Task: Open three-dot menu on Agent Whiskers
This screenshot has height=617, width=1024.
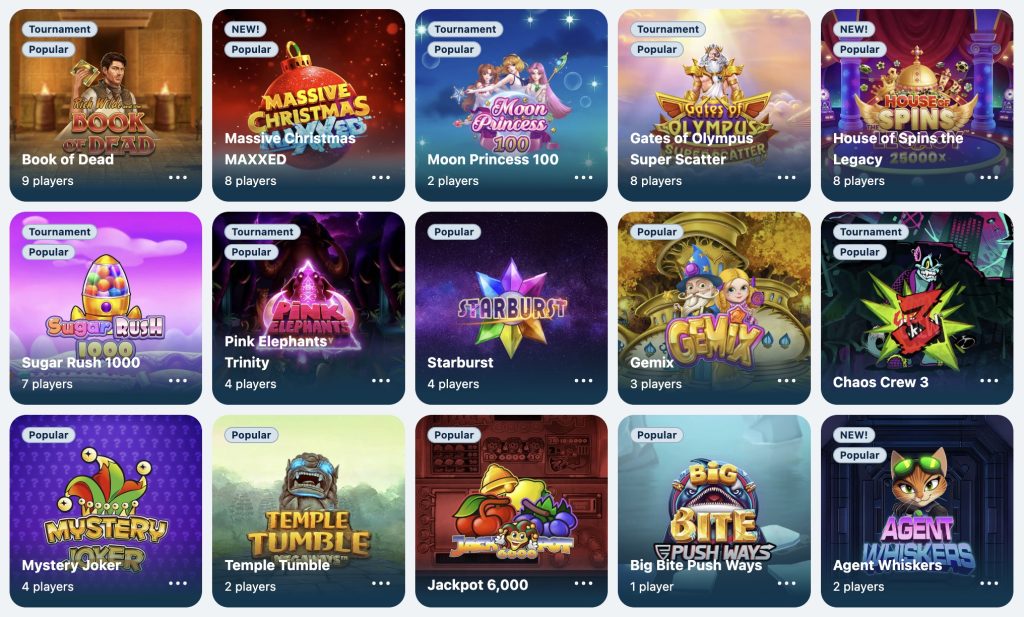Action: point(989,583)
